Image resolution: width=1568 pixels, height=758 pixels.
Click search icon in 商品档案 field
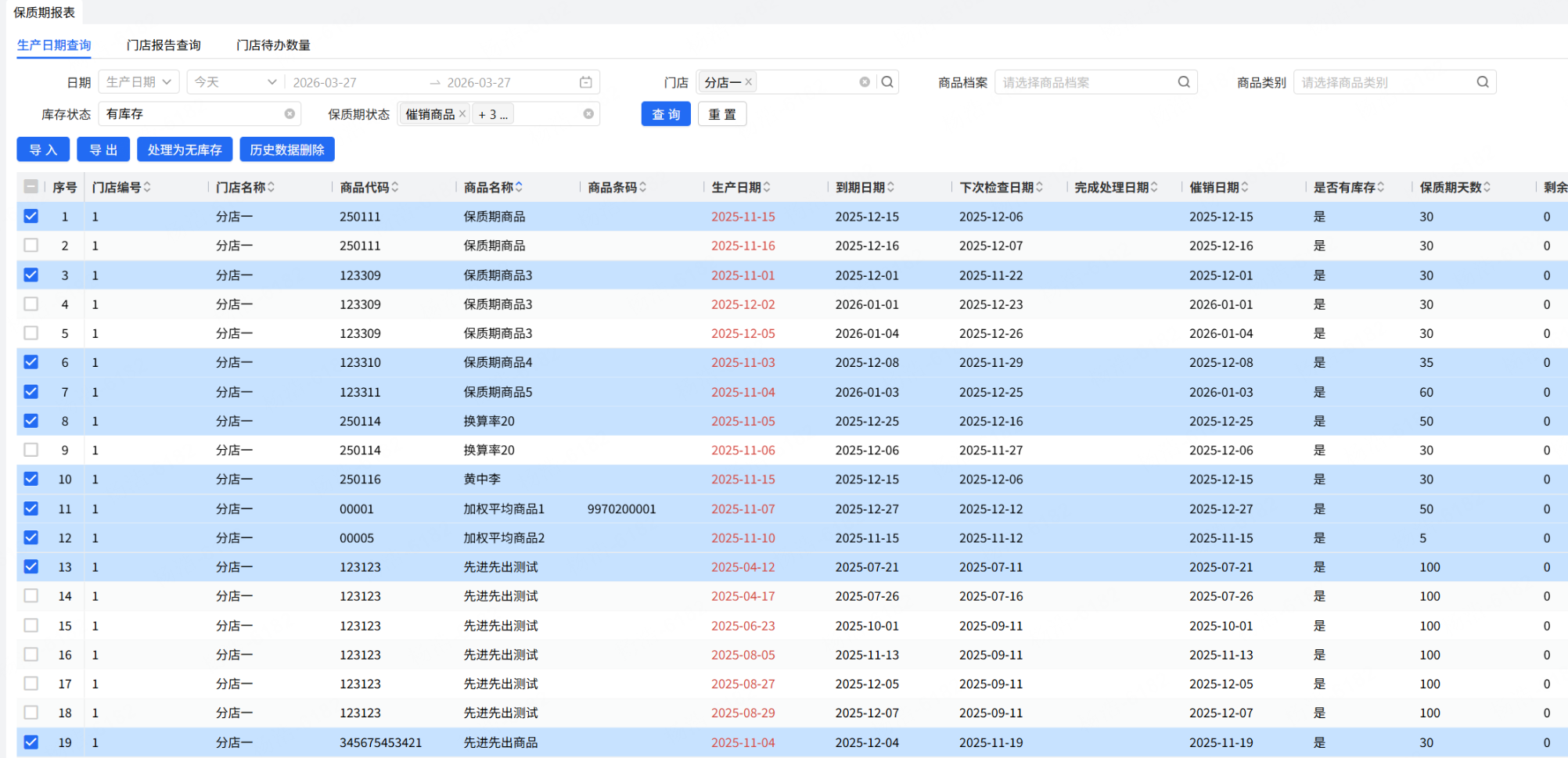(x=1184, y=82)
